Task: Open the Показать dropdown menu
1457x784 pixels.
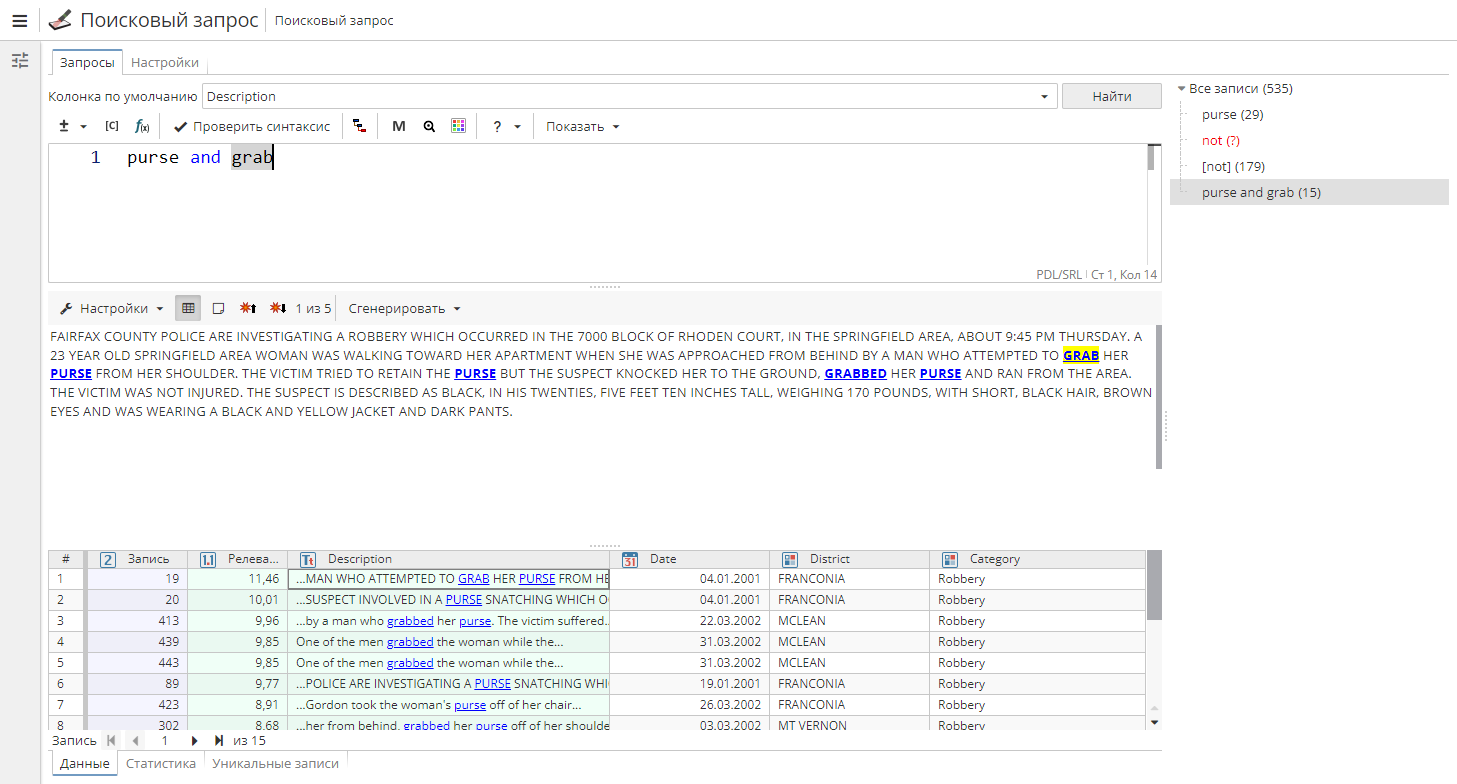Action: pyautogui.click(x=583, y=126)
